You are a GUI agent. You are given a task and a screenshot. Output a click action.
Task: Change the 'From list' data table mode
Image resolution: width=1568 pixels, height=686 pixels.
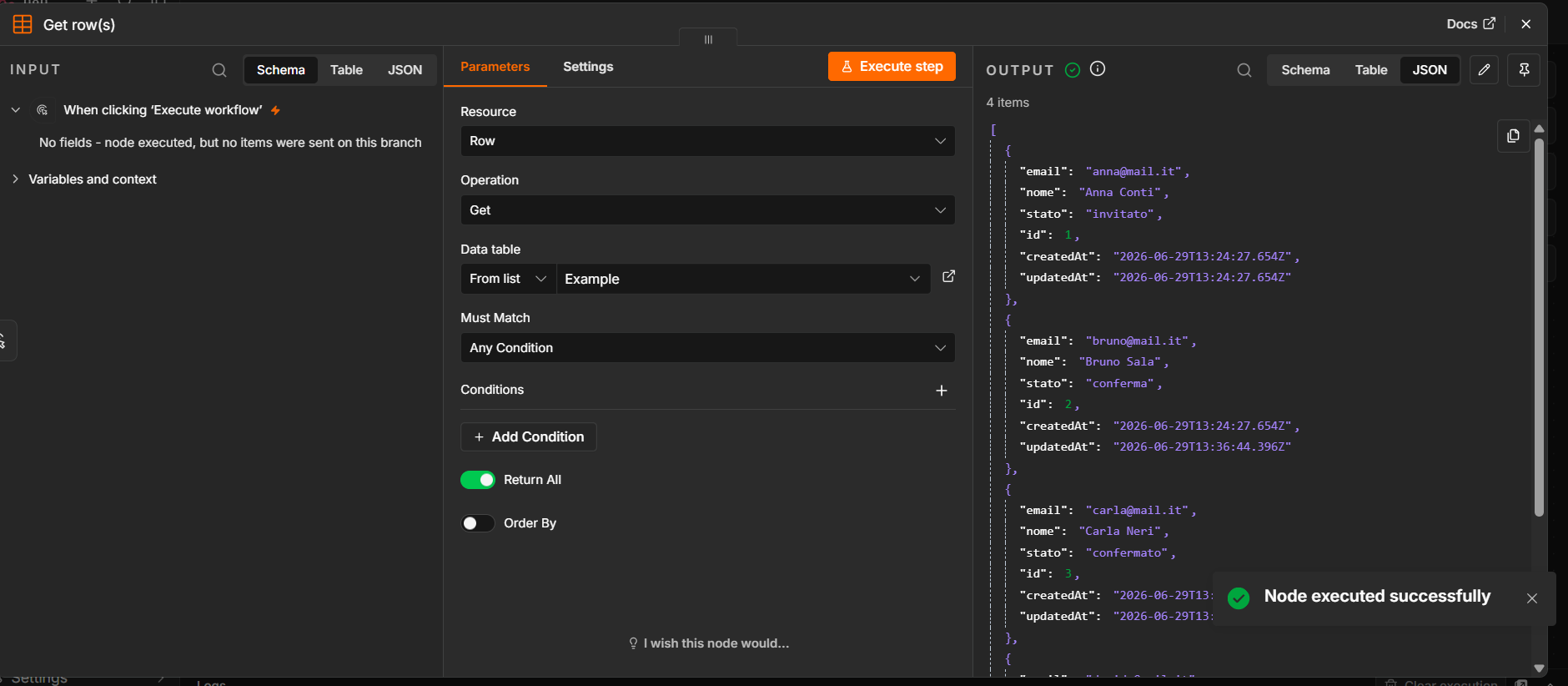pos(508,279)
